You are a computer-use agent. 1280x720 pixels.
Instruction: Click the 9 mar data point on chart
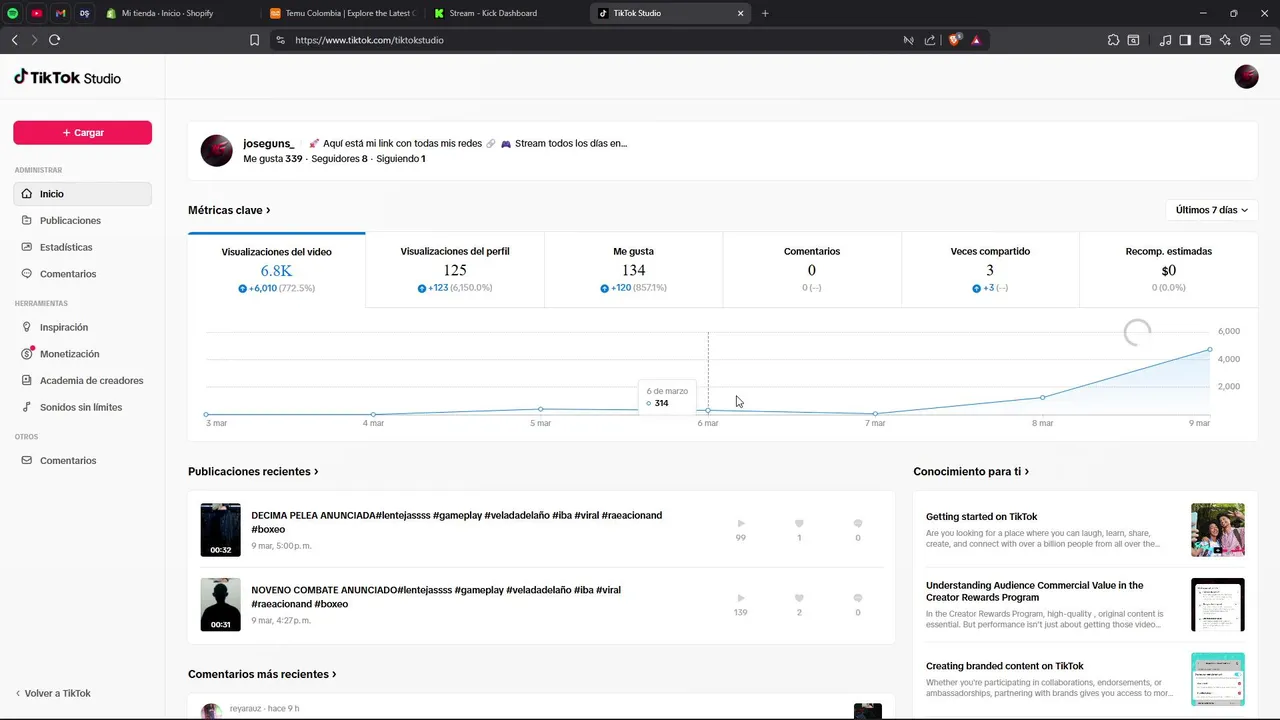coord(1209,350)
